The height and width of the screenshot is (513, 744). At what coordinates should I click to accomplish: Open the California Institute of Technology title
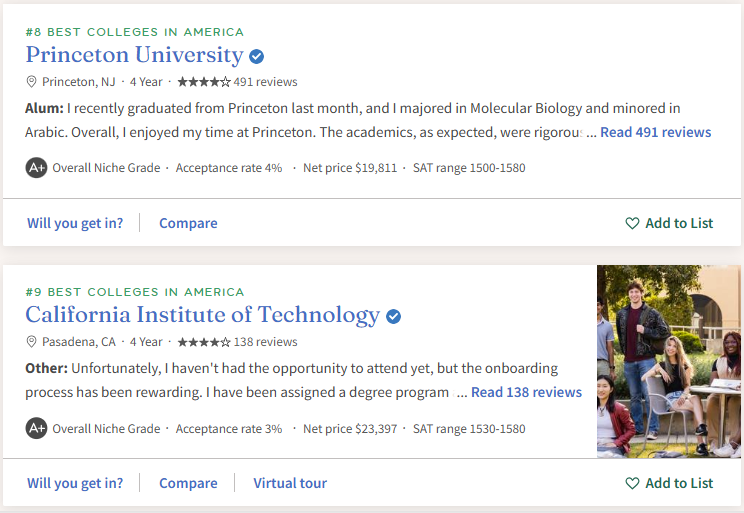coord(202,316)
